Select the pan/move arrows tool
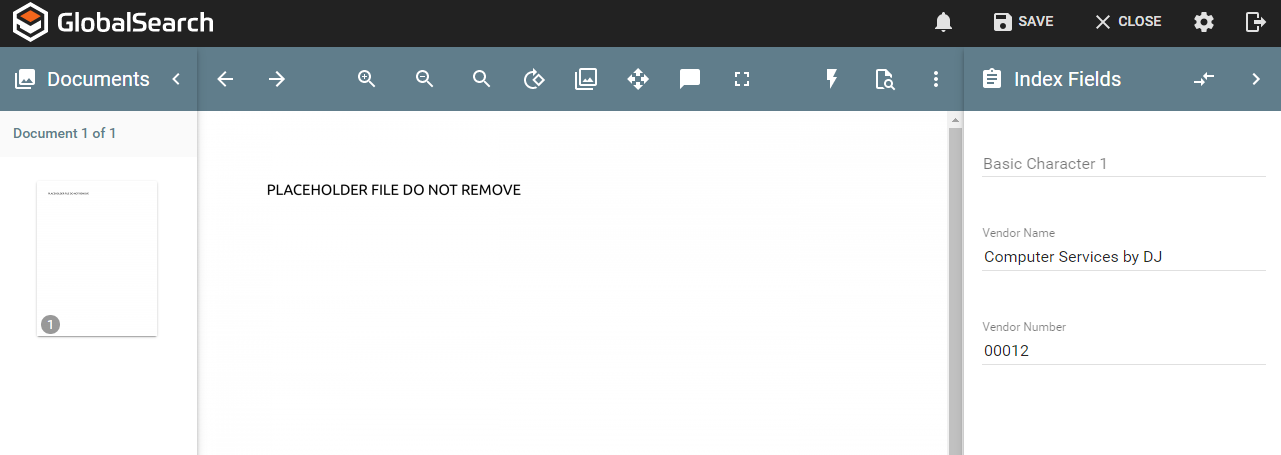Screen dimensions: 1281x455 [638, 79]
